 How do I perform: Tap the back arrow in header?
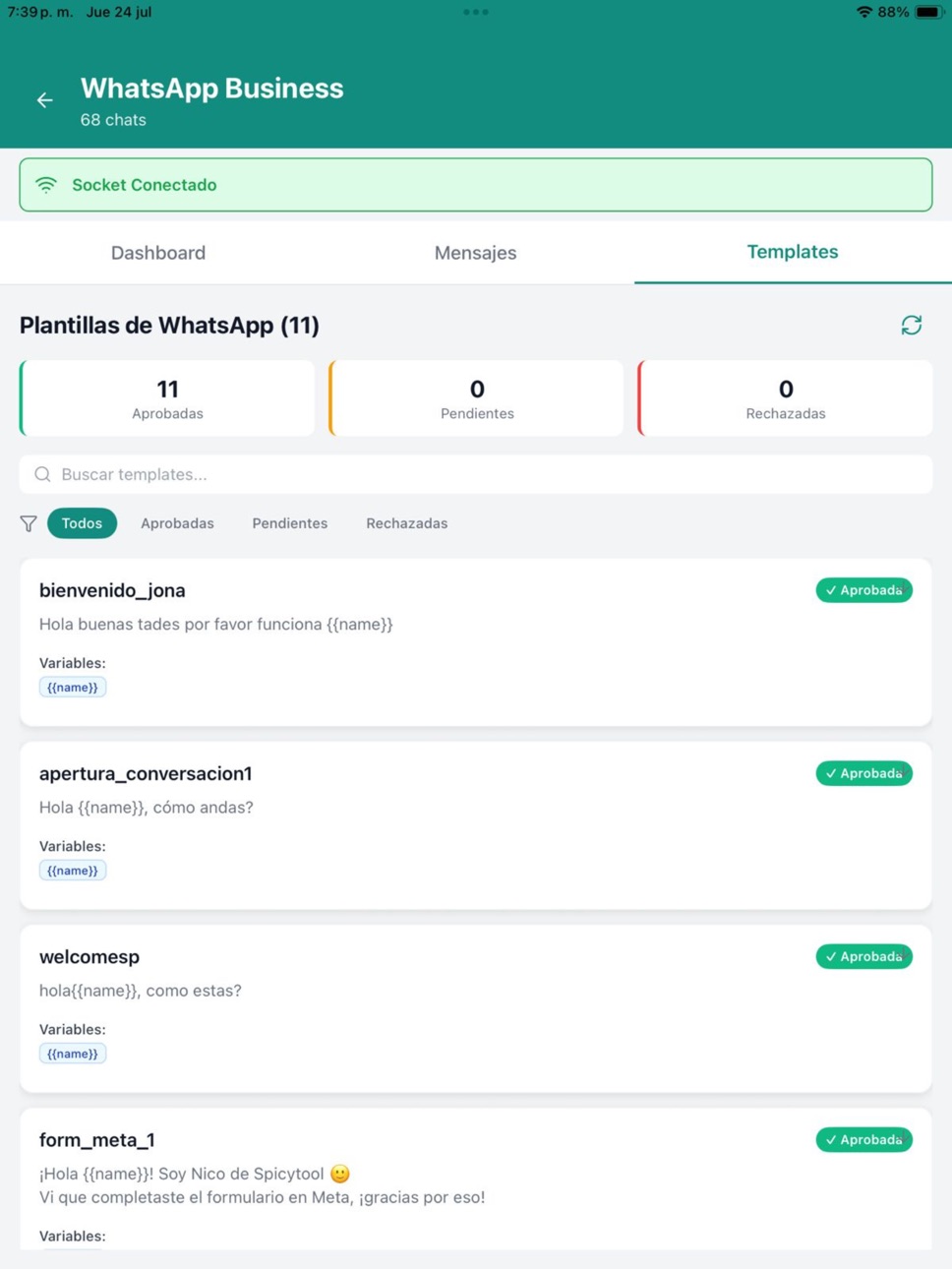click(x=45, y=100)
